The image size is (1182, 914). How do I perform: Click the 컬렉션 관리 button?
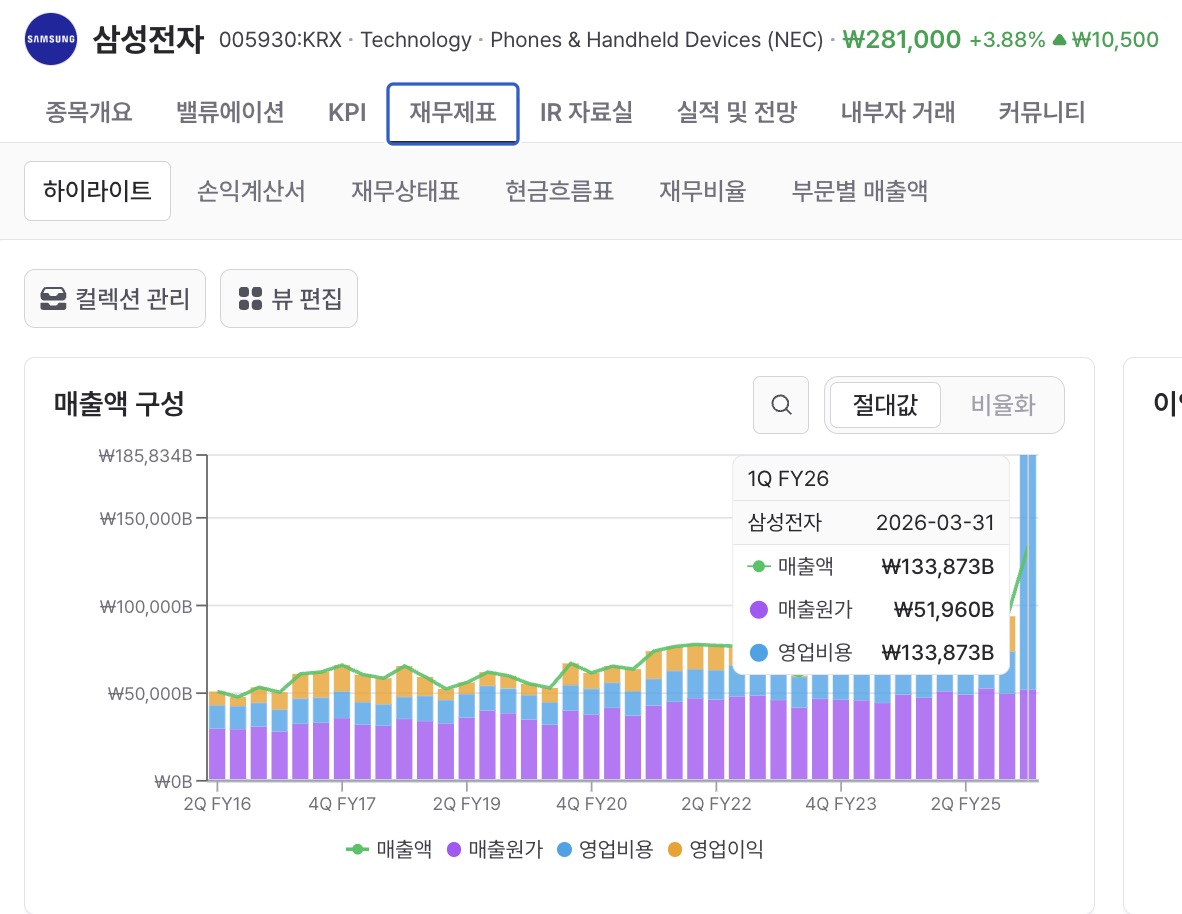tap(115, 299)
